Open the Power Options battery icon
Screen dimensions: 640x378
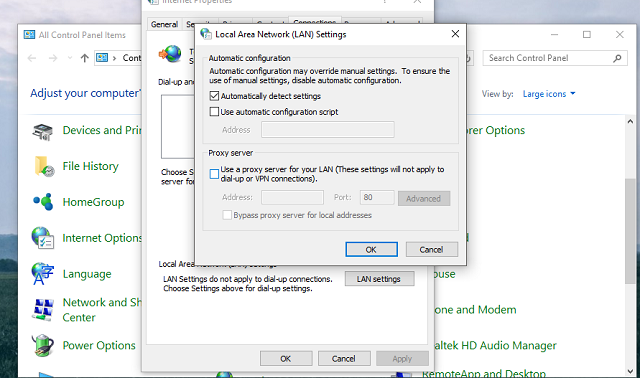(43, 345)
